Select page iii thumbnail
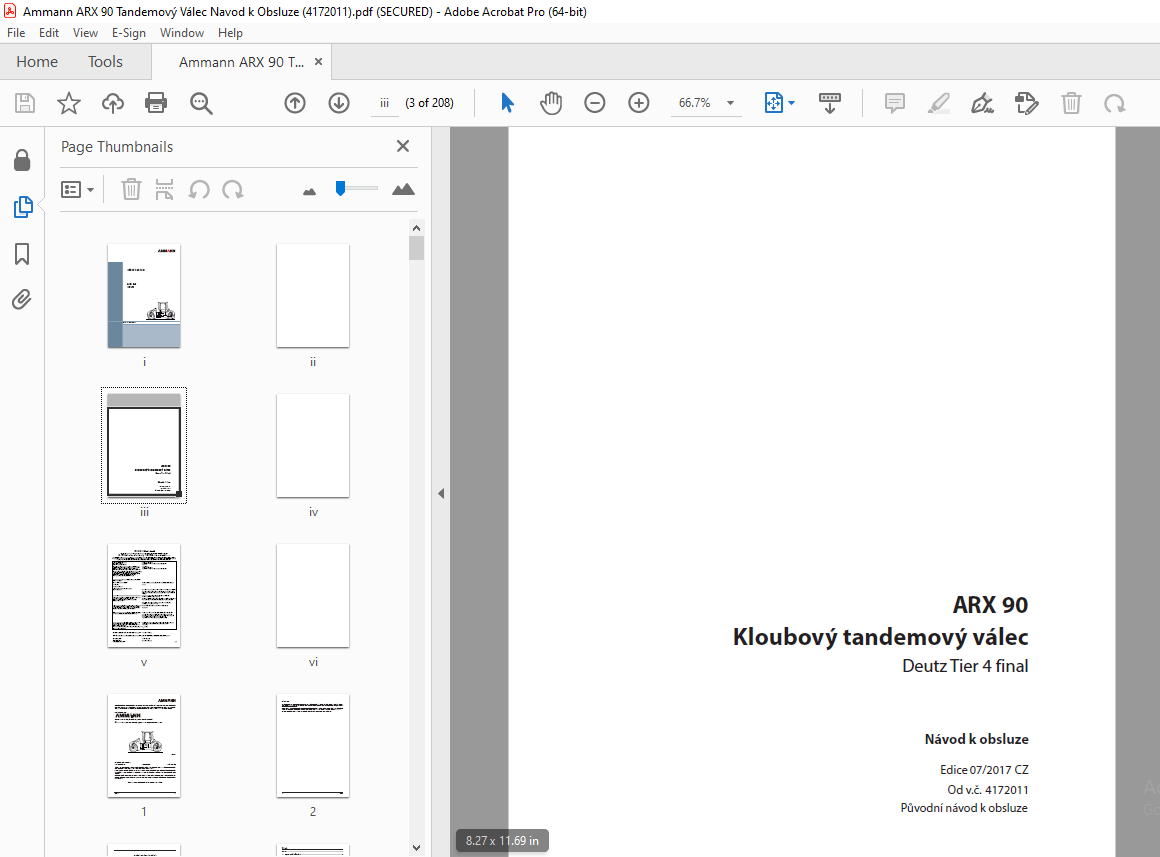Viewport: 1160px width, 857px height. (x=144, y=446)
